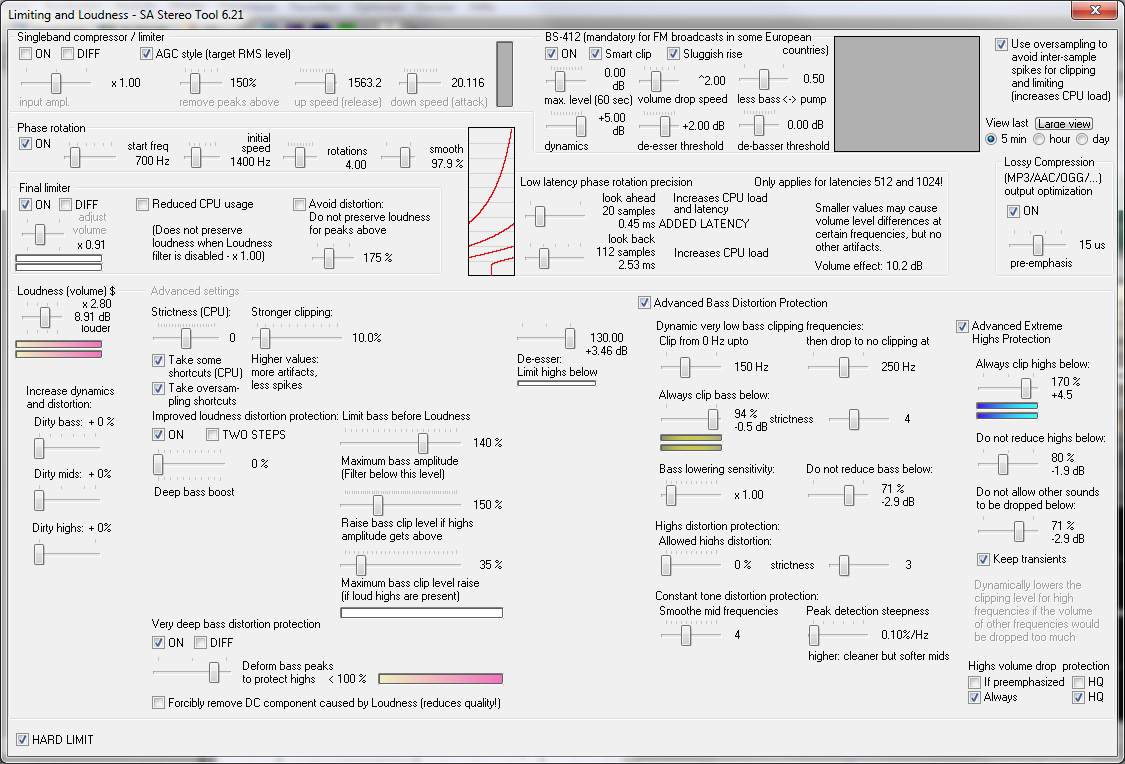Screen dimensions: 1125x764
Task: Click the Dirty highs slider
Action: 67,553
